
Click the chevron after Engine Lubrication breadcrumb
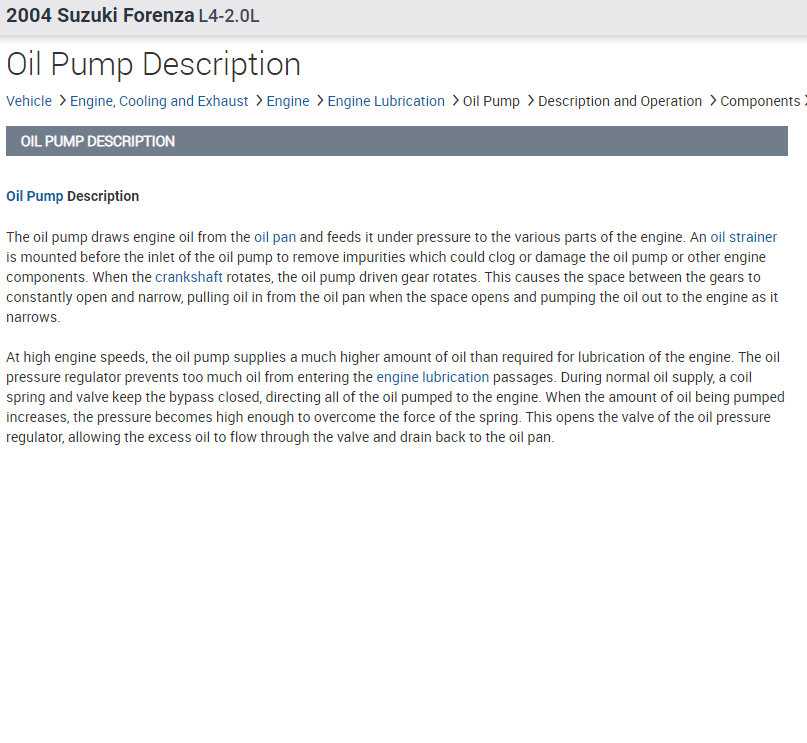click(455, 100)
